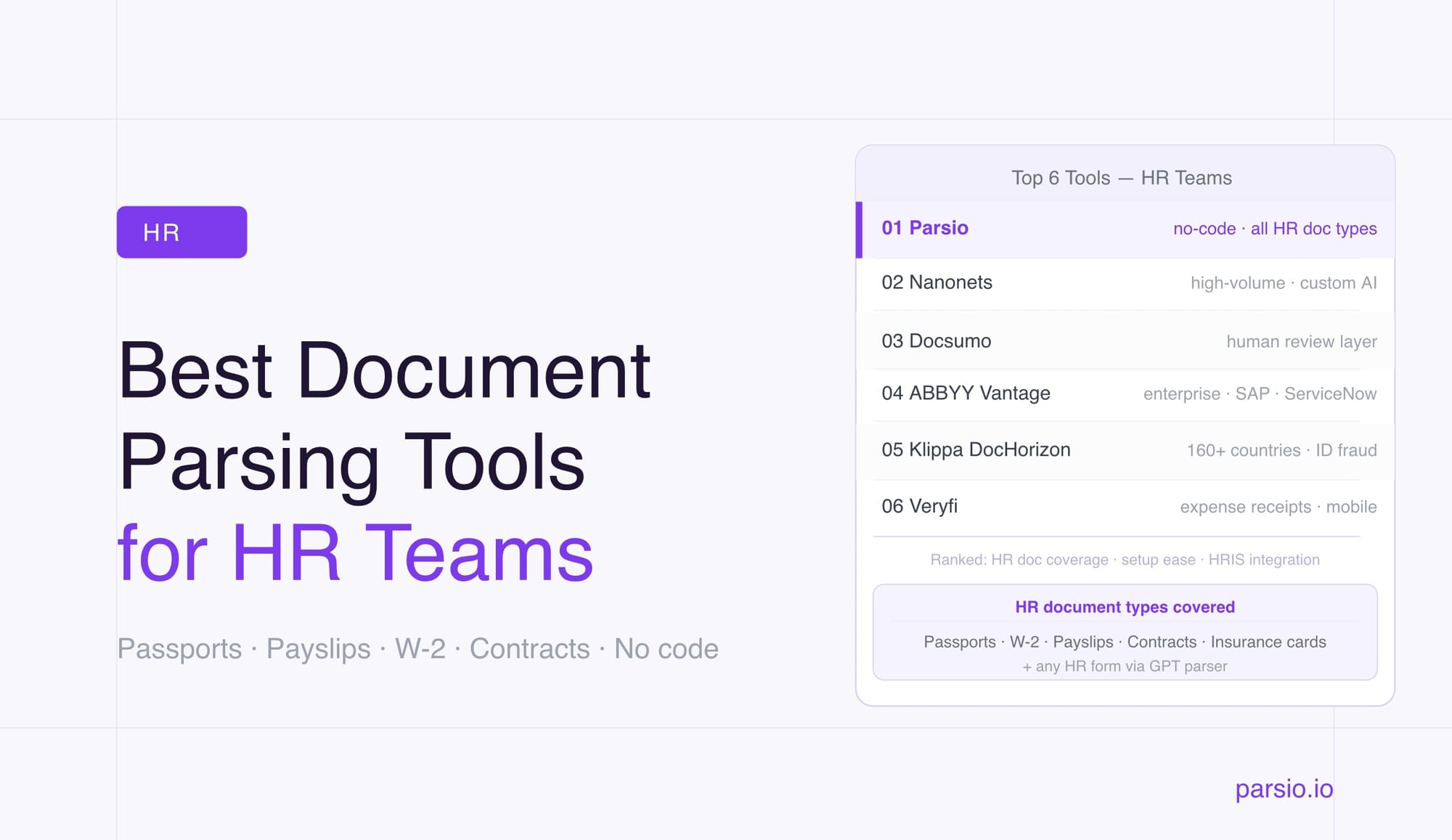Click the 'Passports · Payslips · W-2' subtitle
The image size is (1452, 840).
coord(417,648)
